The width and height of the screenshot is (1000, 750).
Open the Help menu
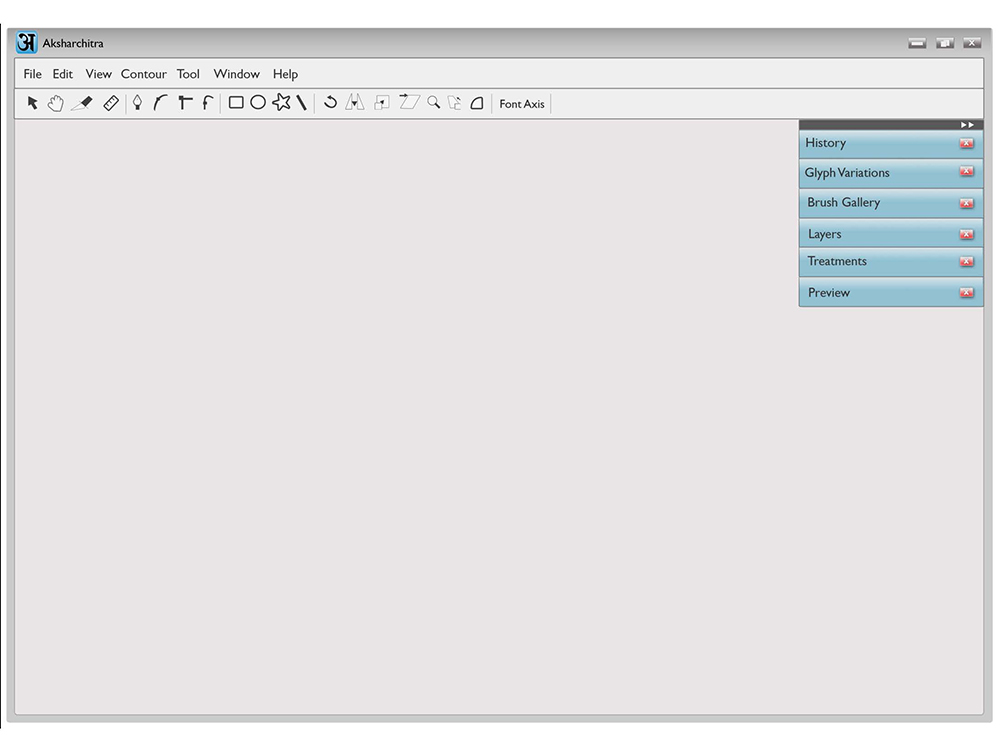tap(285, 74)
